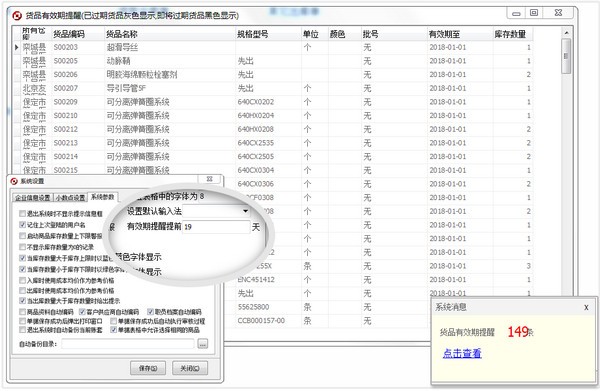Click the 自动备份目录 path field

click(x=128, y=344)
